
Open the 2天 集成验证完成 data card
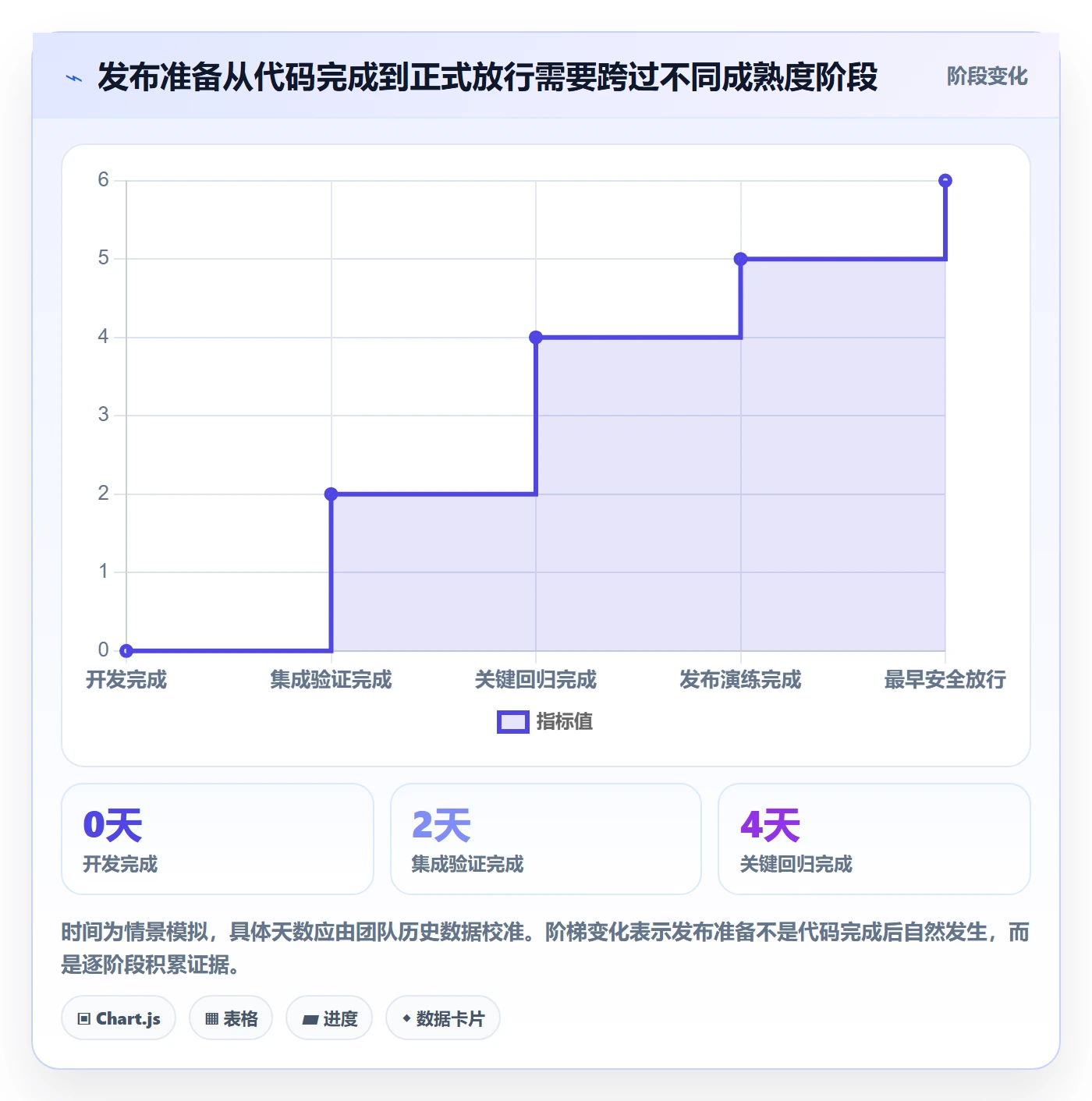point(546,839)
